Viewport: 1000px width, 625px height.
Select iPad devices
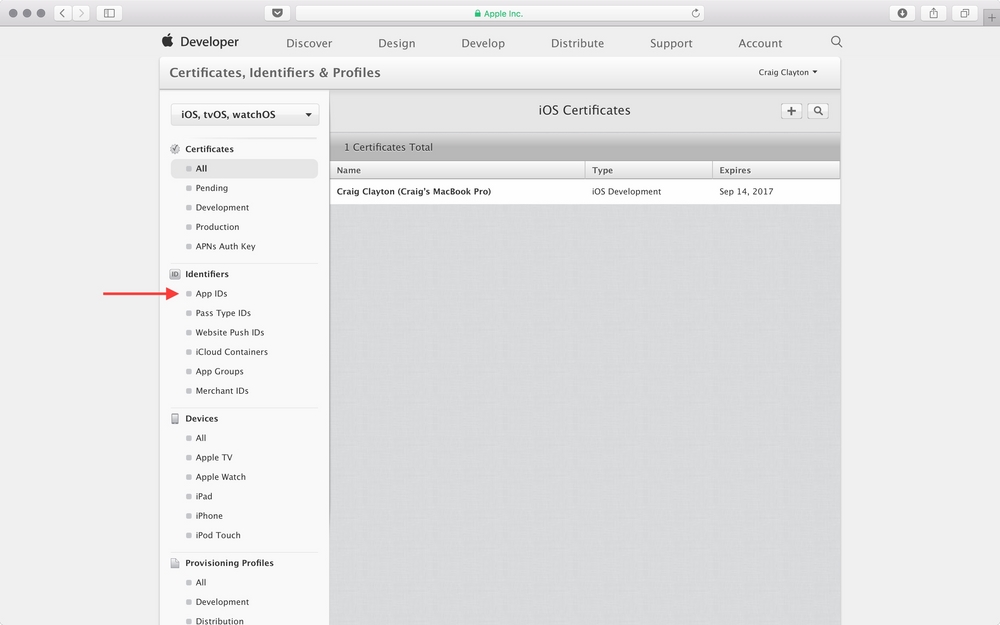(204, 496)
